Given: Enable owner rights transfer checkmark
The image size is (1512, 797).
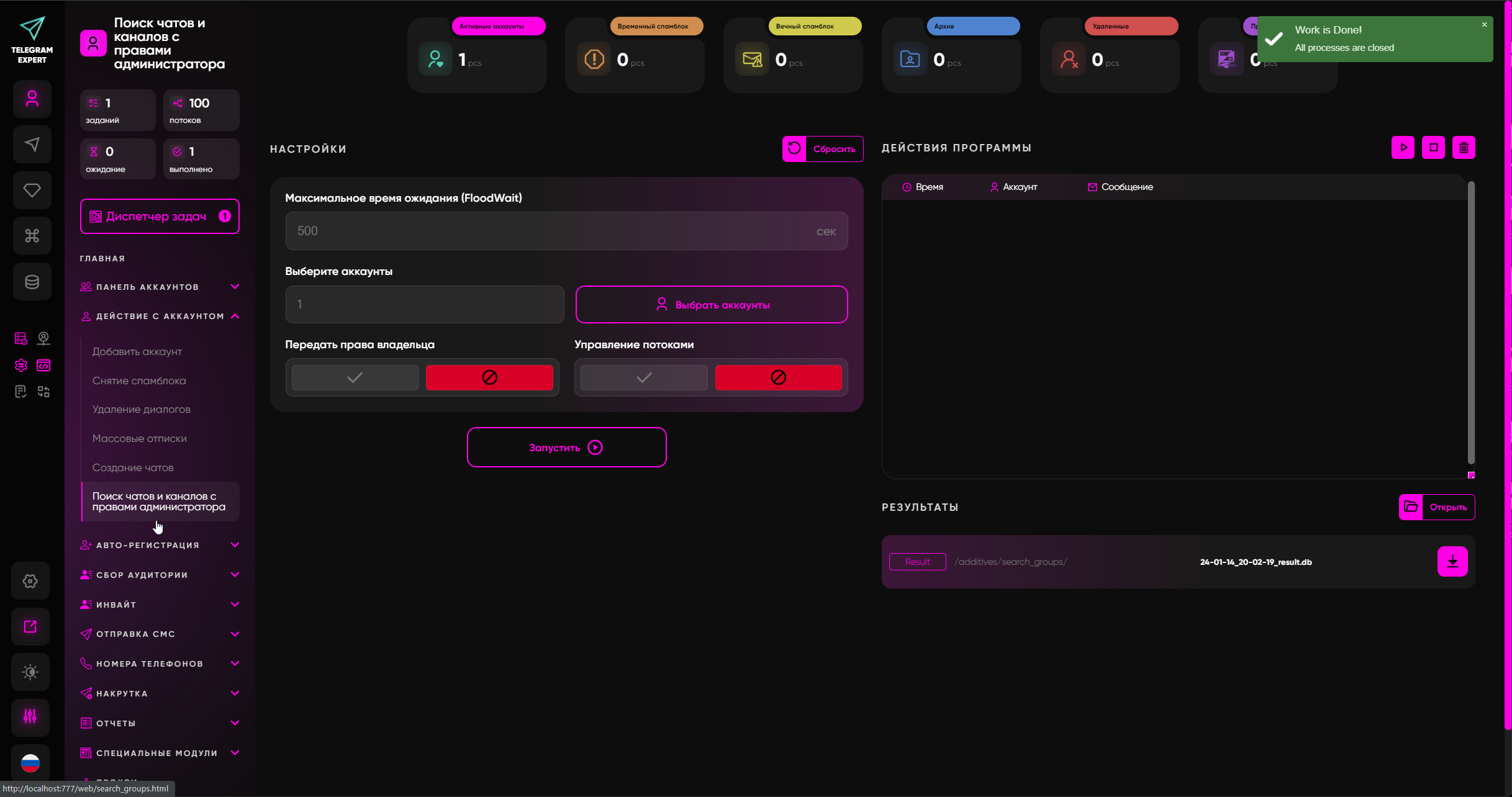Looking at the screenshot, I should 355,377.
